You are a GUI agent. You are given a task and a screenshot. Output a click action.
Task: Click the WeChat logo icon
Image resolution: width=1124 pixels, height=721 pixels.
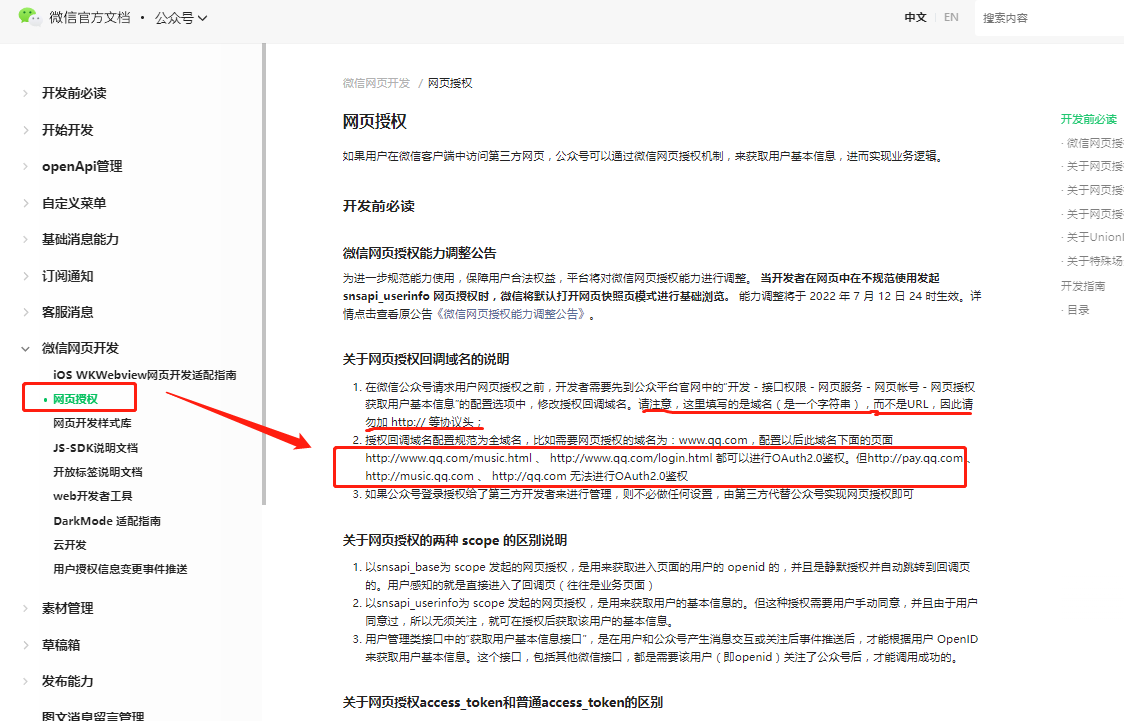point(29,16)
